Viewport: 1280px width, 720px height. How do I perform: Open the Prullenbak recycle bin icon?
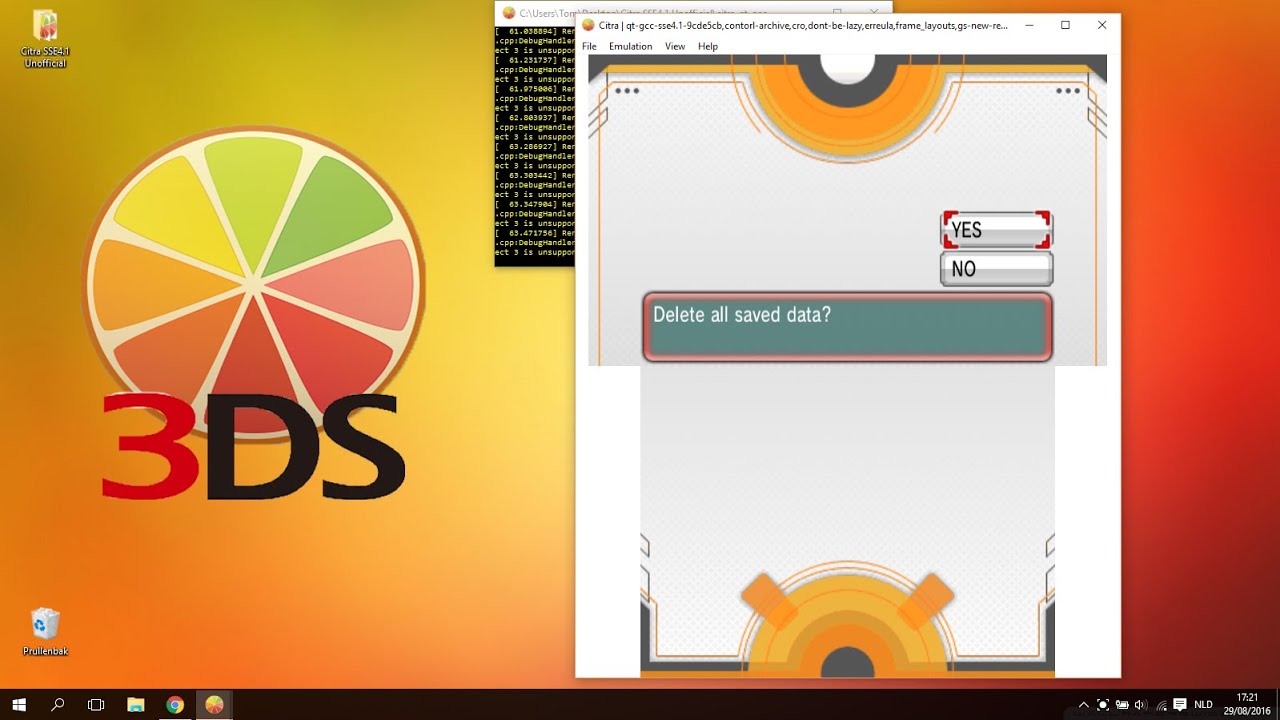tap(45, 632)
